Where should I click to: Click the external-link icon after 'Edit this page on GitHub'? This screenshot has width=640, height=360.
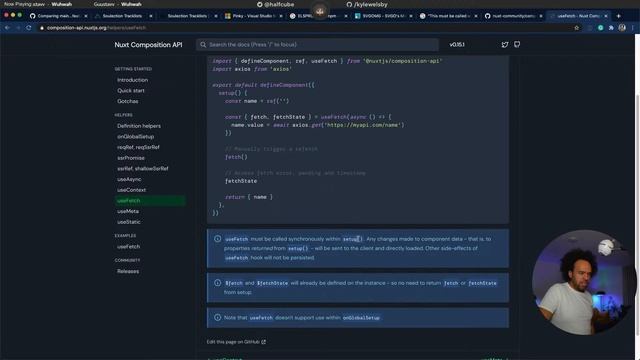pos(264,342)
